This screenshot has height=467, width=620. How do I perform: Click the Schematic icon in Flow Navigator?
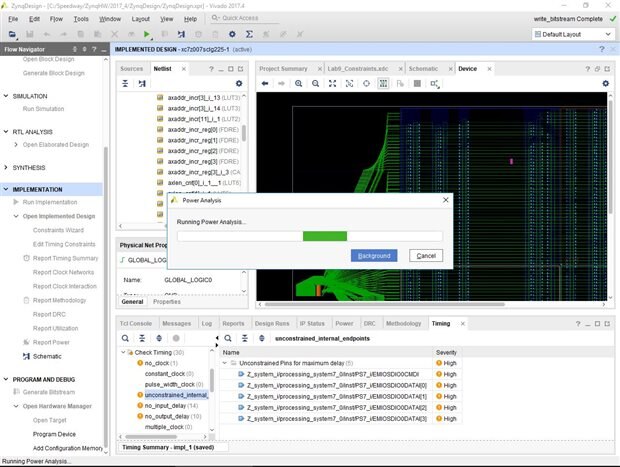pyautogui.click(x=26, y=356)
